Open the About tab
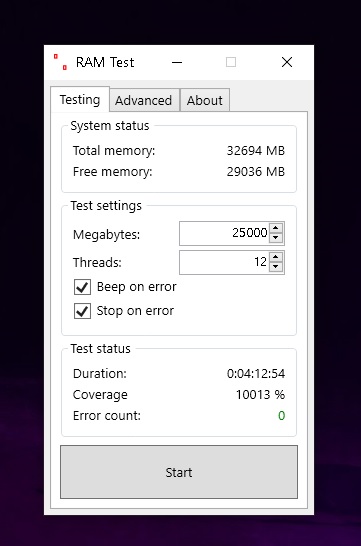This screenshot has height=546, width=361. click(205, 100)
